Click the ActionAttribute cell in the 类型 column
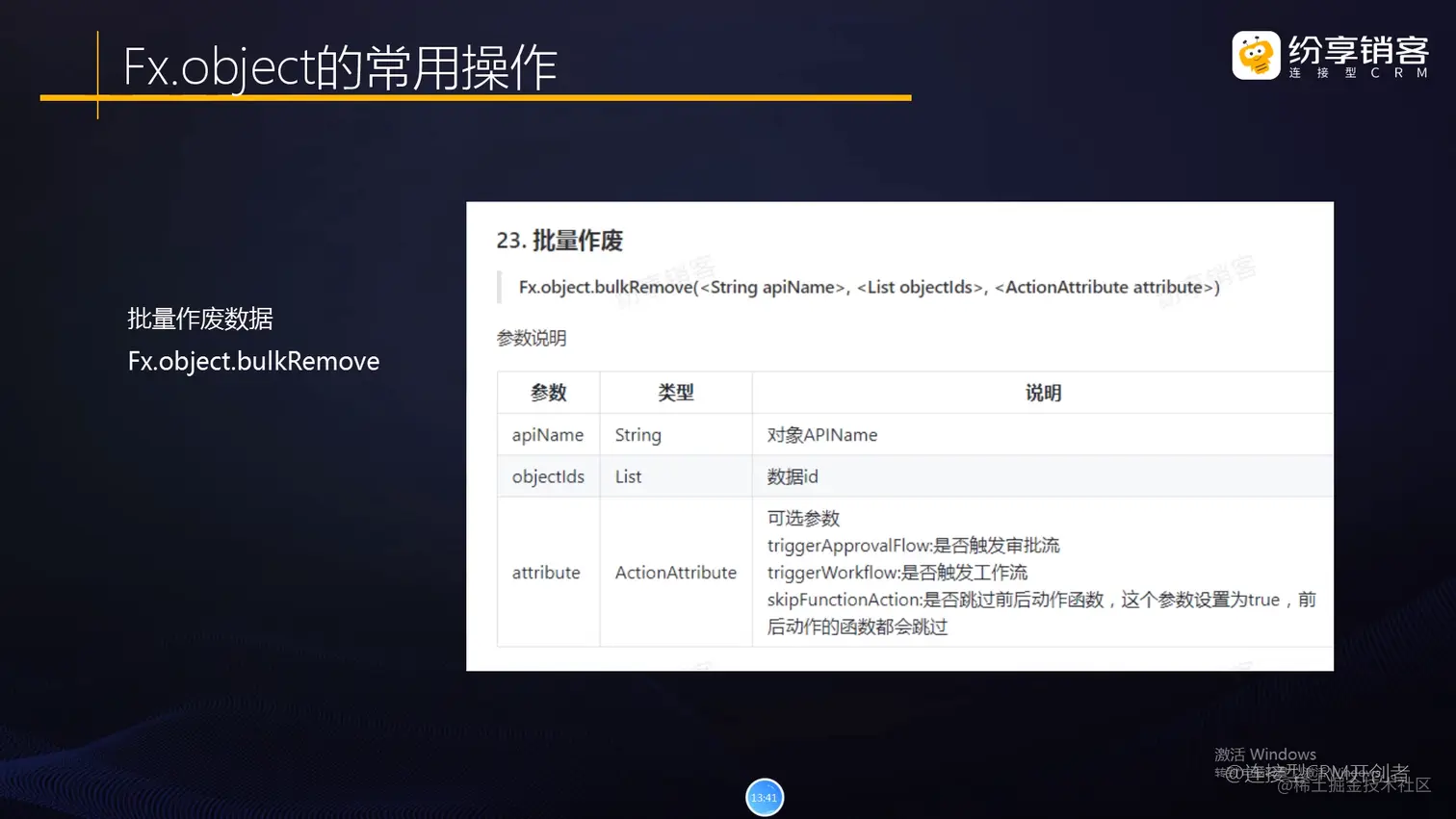The image size is (1456, 819). (x=676, y=573)
